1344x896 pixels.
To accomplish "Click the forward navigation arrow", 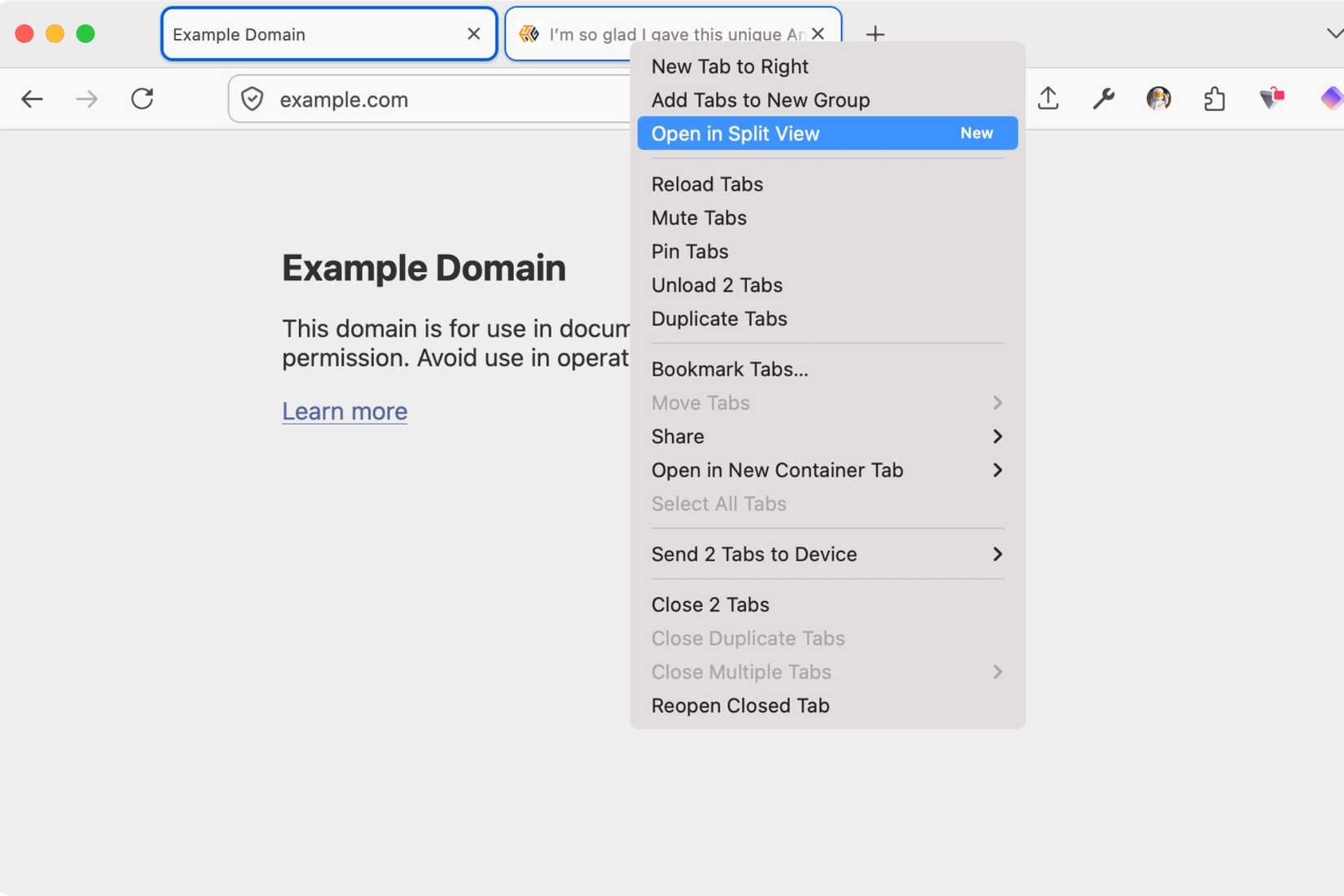I will point(86,99).
